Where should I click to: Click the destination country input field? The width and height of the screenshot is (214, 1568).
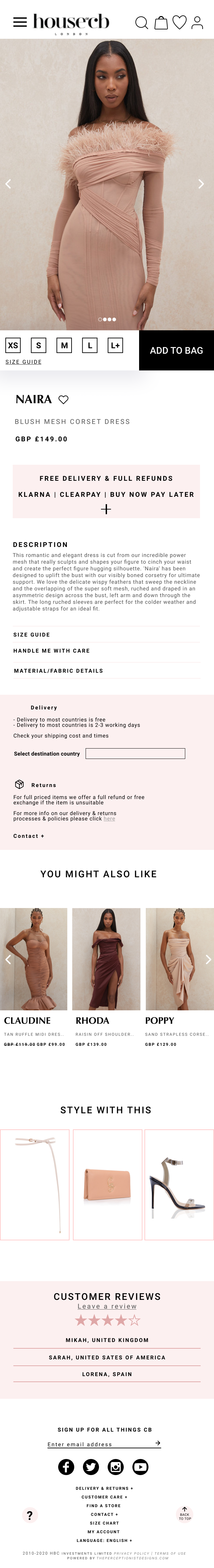click(x=135, y=754)
